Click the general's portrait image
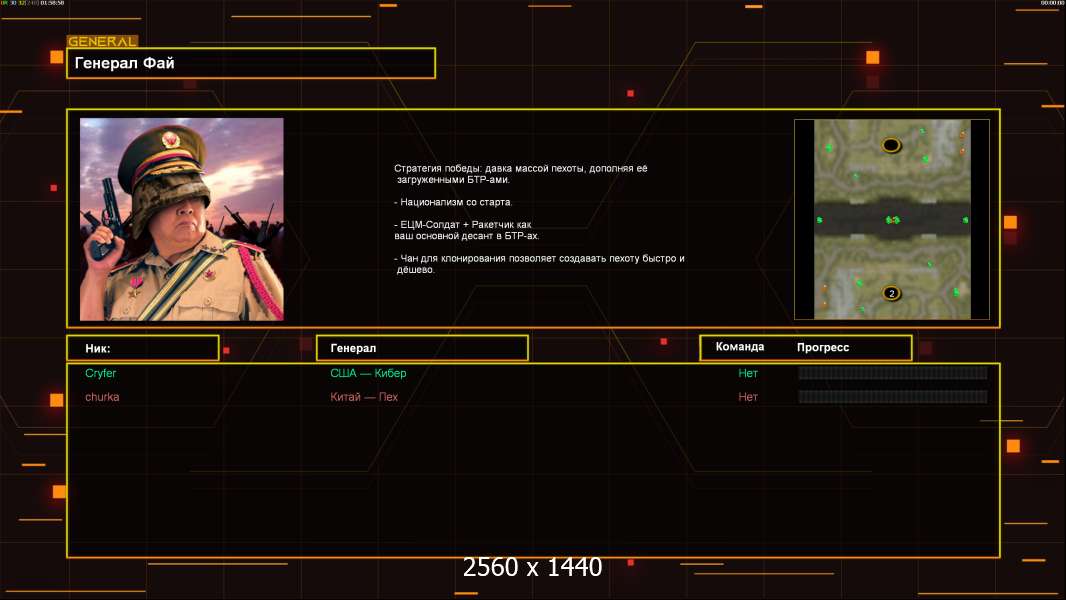1066x600 pixels. pos(182,219)
